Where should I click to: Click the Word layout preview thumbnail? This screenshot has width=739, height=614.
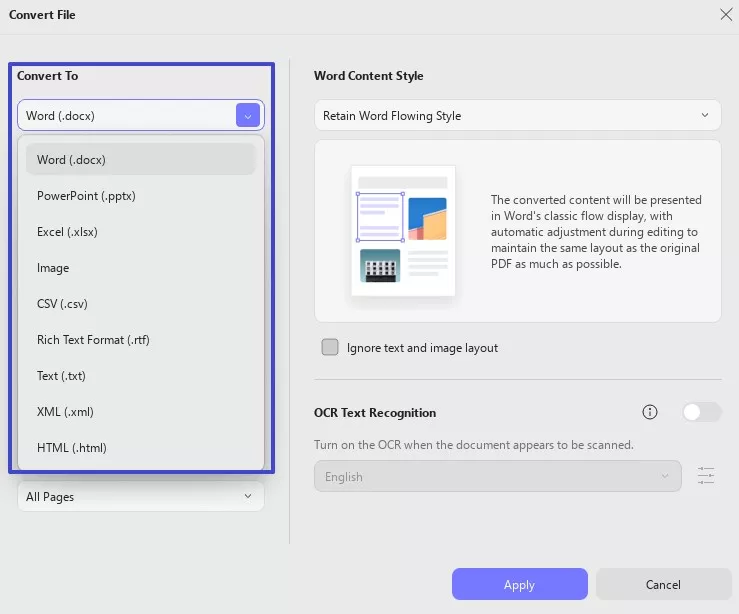[403, 231]
